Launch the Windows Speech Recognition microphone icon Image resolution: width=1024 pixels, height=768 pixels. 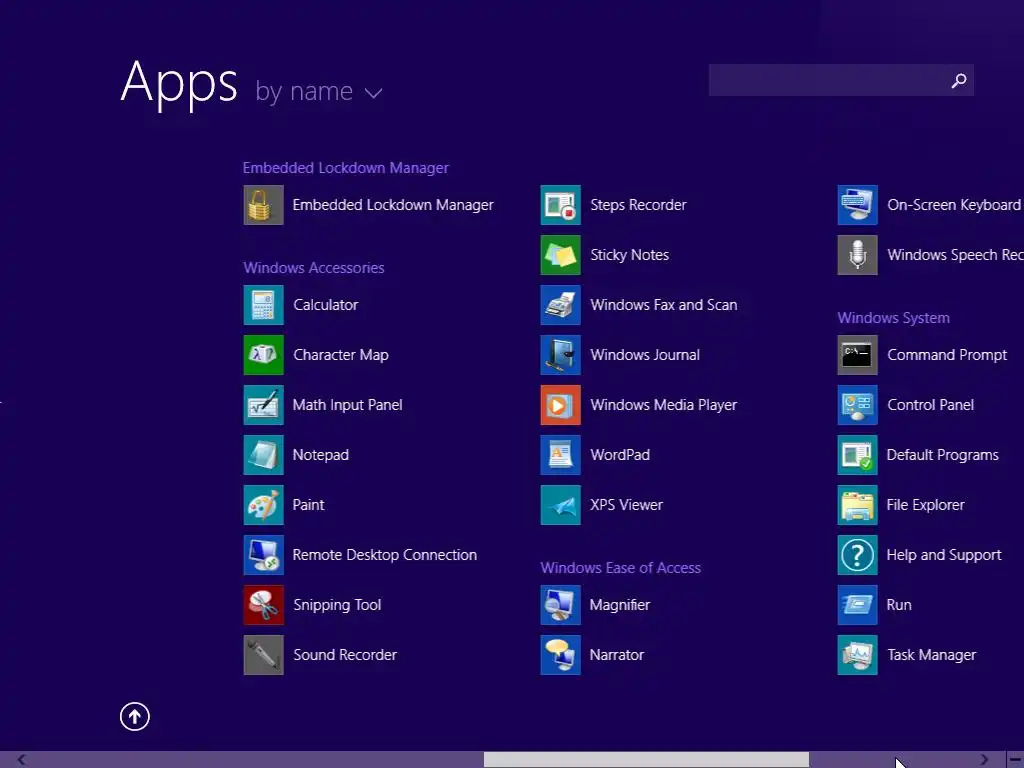tap(857, 255)
